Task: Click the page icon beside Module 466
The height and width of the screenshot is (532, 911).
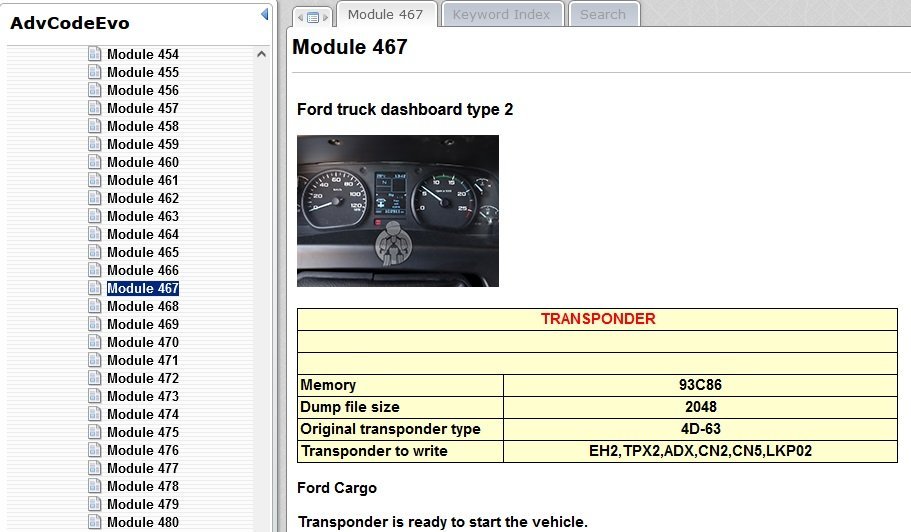Action: click(x=95, y=270)
